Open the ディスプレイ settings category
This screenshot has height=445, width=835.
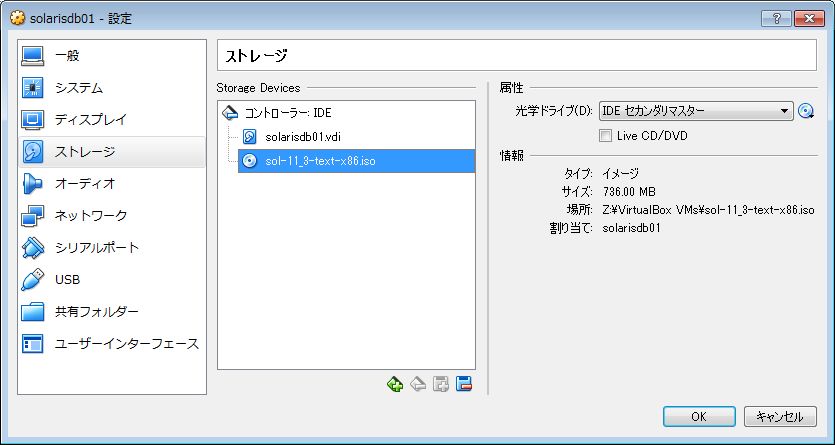coord(112,120)
